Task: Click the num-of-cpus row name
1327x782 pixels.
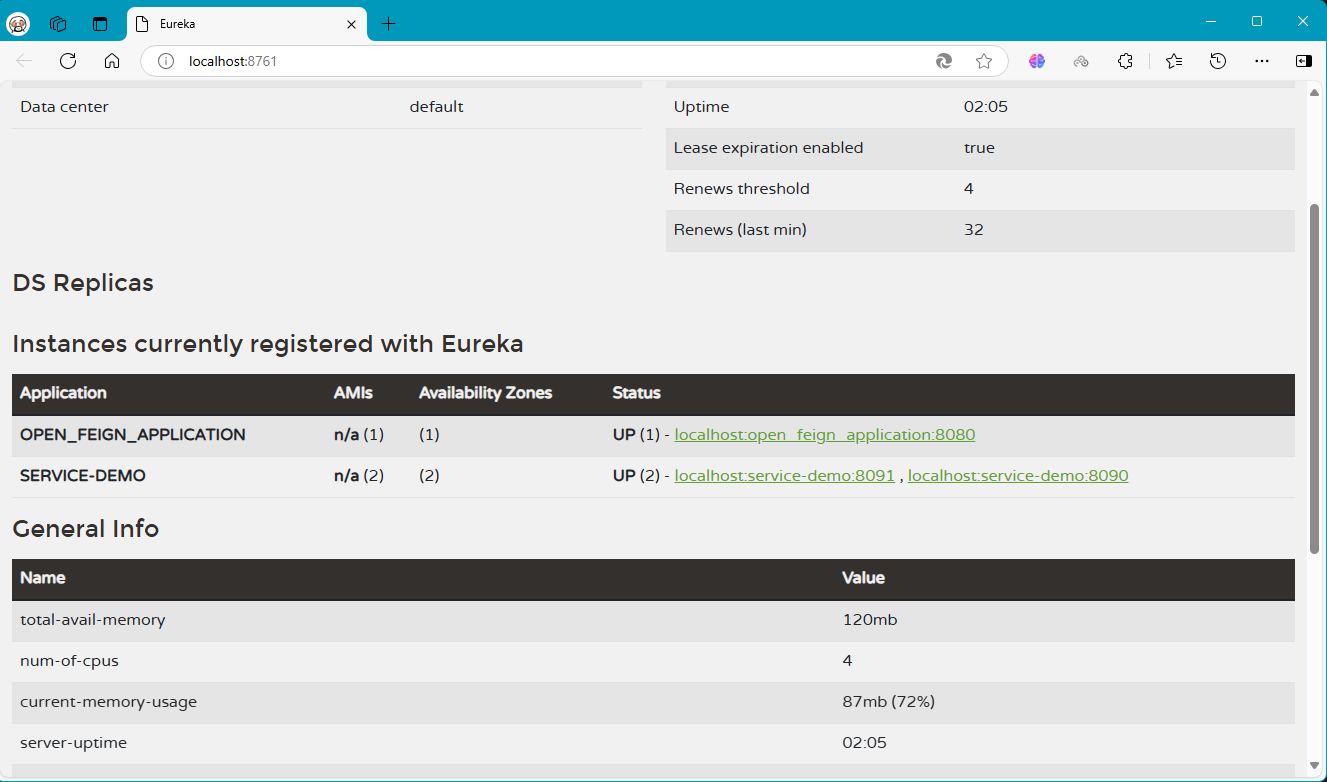Action: pos(69,661)
